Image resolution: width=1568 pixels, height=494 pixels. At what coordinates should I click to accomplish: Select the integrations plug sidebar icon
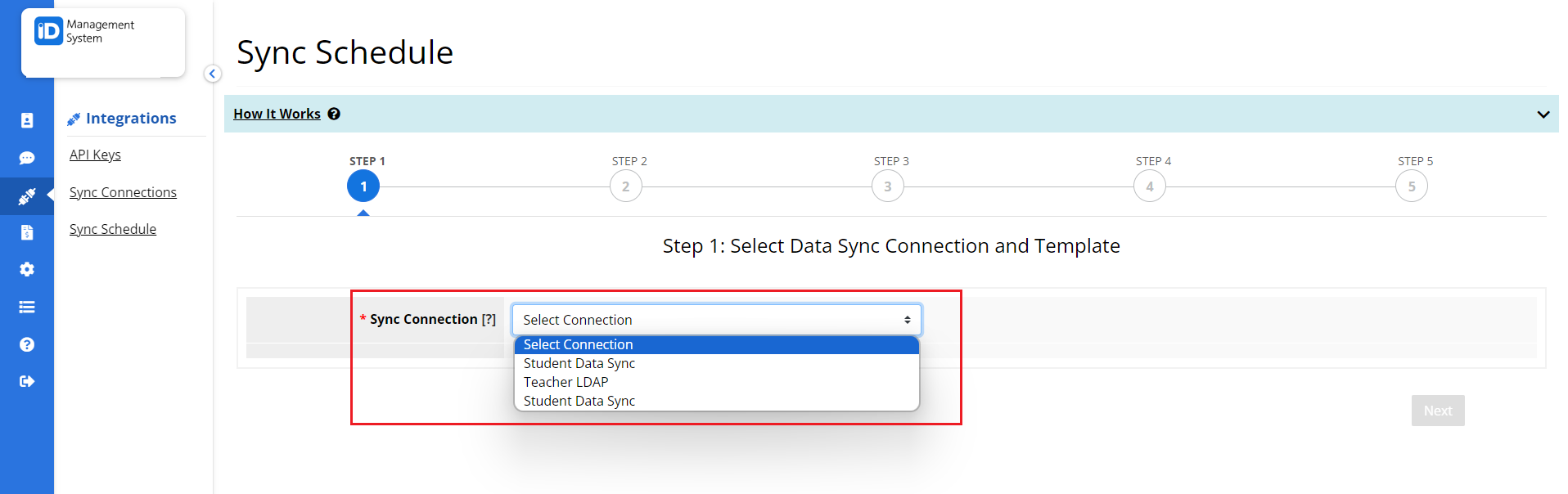tap(27, 196)
